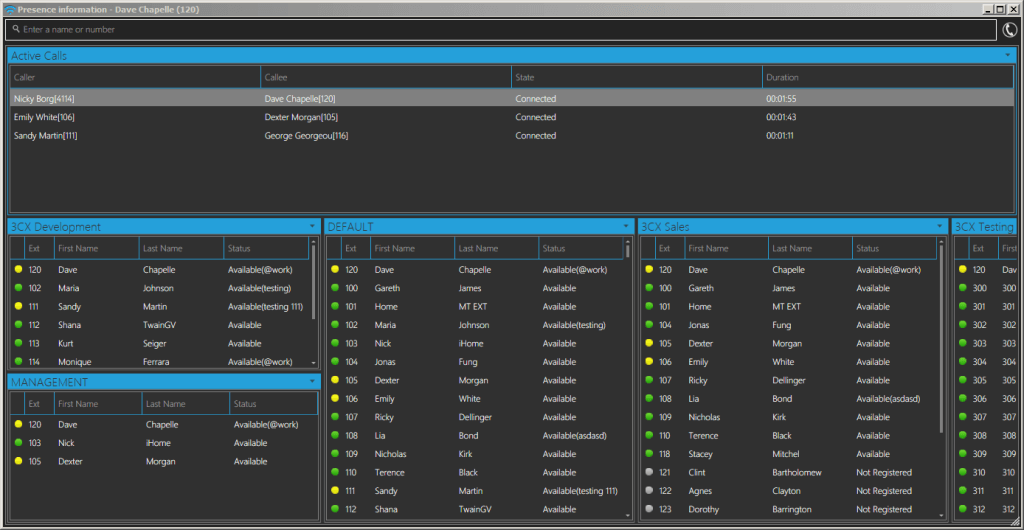
Task: Click the name or number search field
Action: 501,29
